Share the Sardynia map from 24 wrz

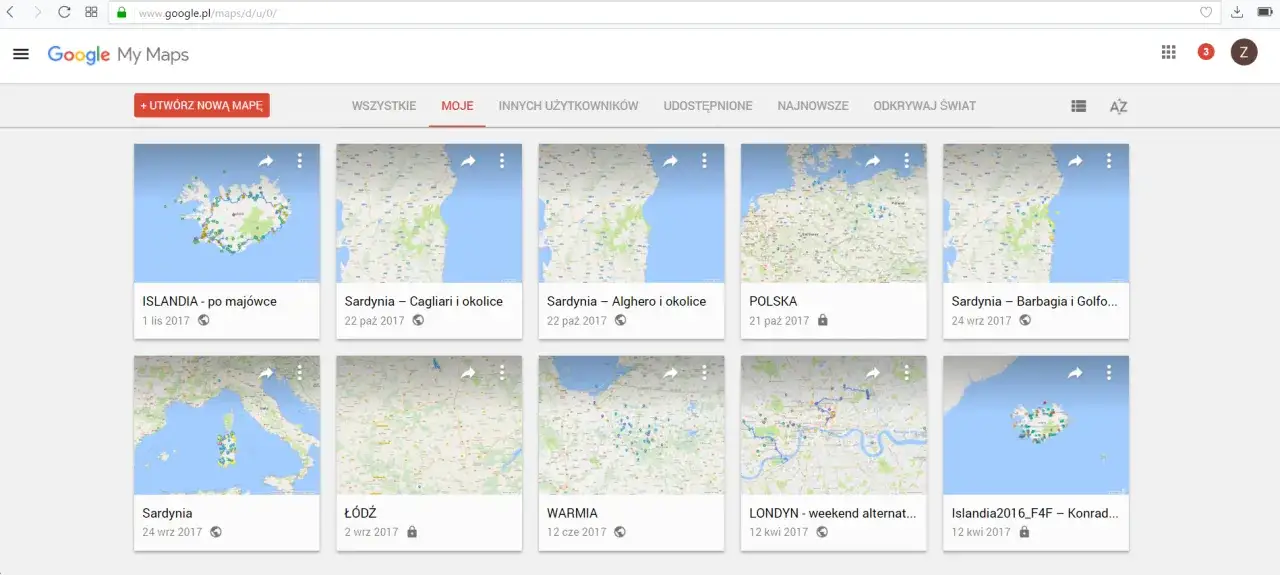coord(266,373)
